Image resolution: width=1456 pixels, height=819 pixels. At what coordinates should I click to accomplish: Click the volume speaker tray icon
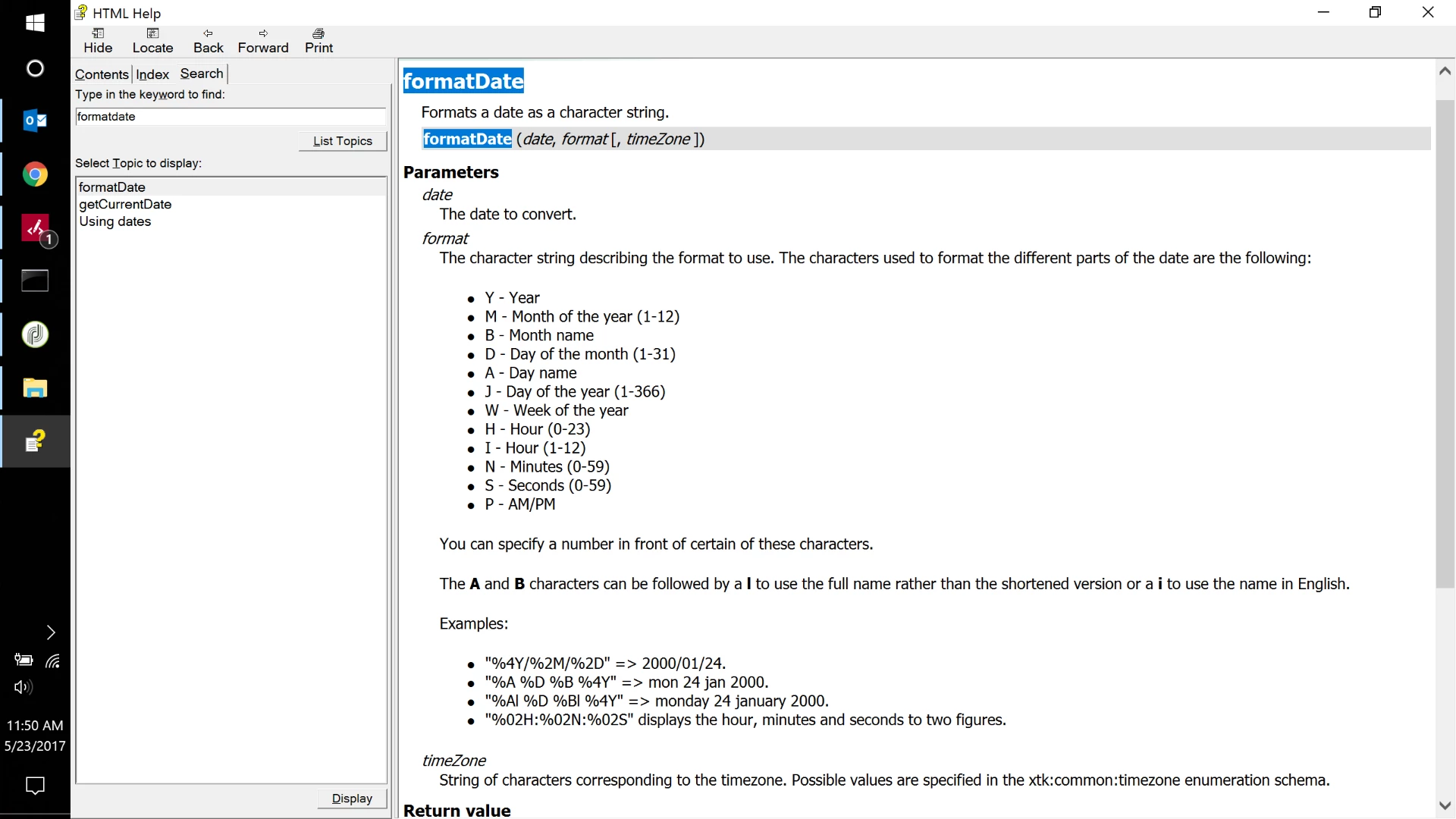(23, 687)
